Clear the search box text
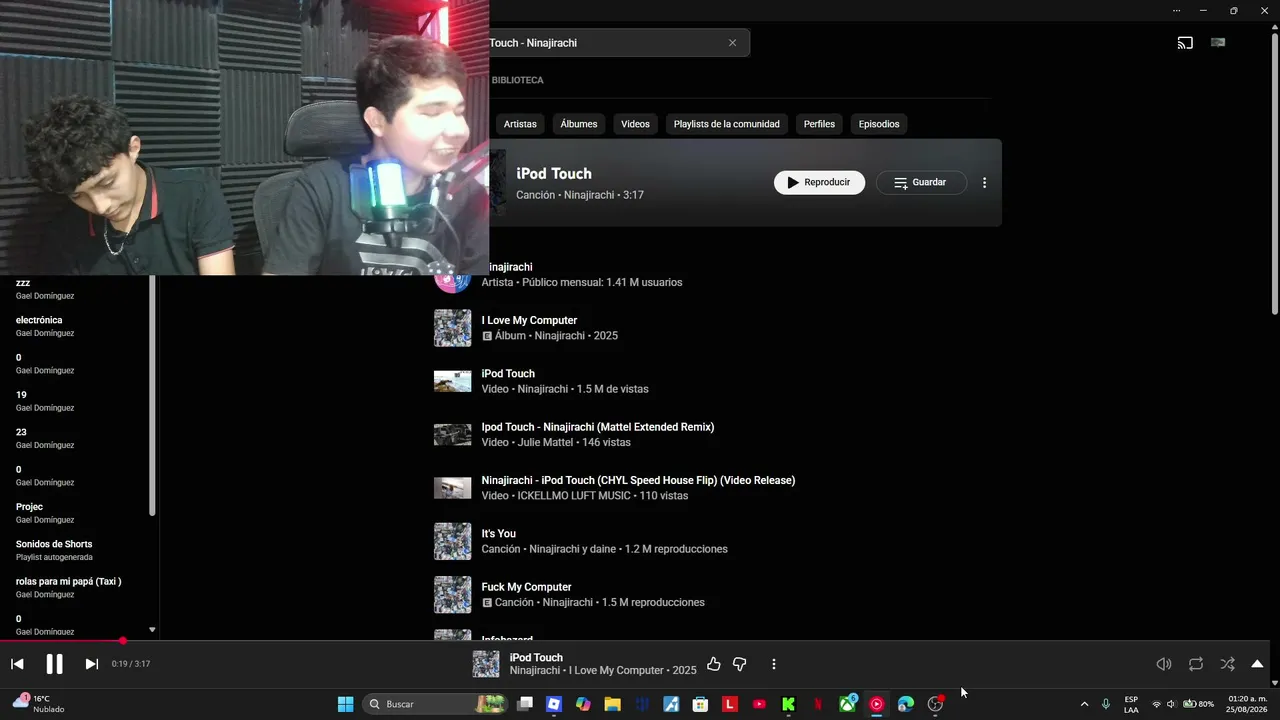The image size is (1280, 720). 732,43
